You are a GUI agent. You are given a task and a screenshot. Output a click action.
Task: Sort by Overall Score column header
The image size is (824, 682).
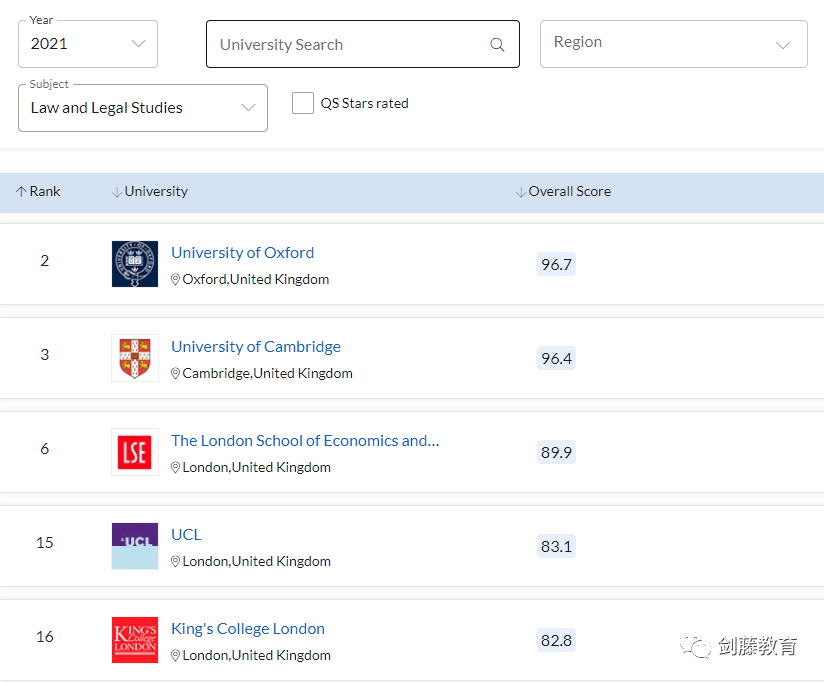click(563, 191)
